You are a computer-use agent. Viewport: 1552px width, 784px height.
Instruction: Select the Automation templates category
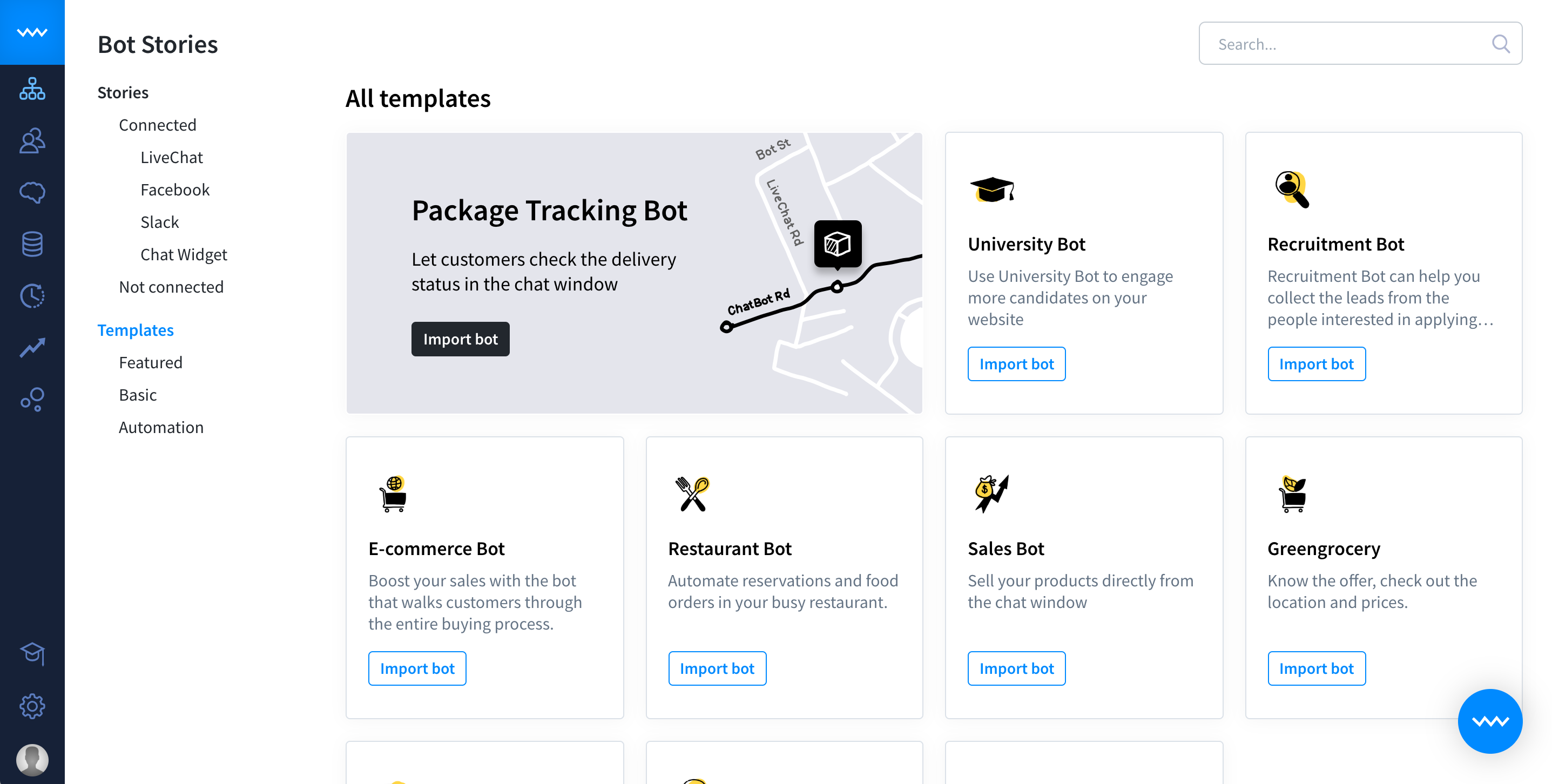tap(161, 427)
